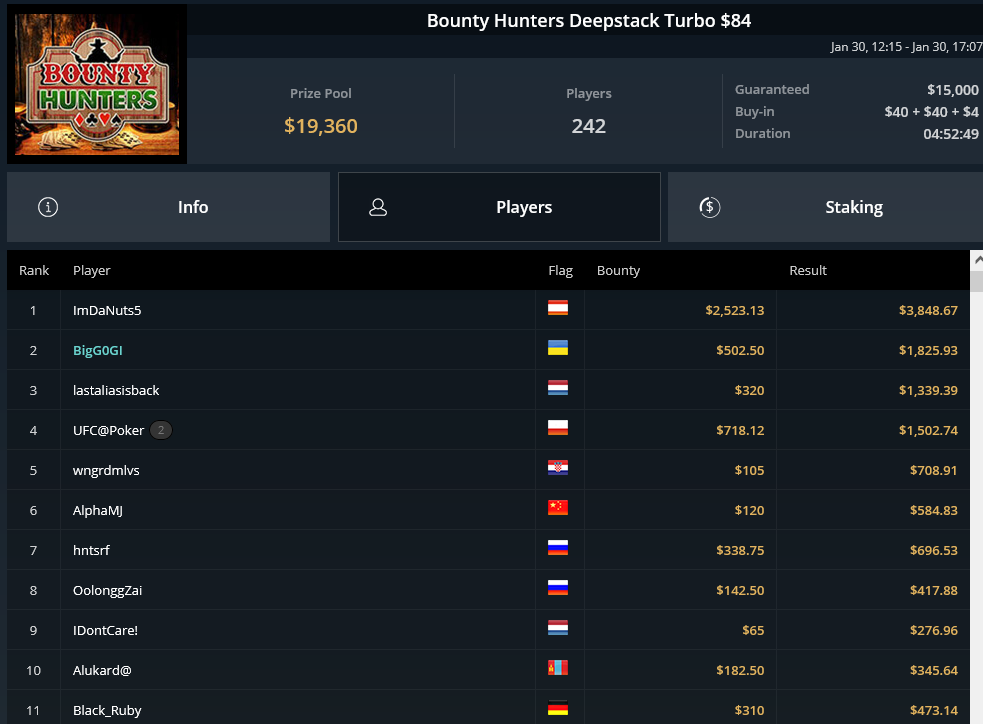This screenshot has height=724, width=983.
Task: Click the dollar coin Staking icon
Action: pos(709,207)
